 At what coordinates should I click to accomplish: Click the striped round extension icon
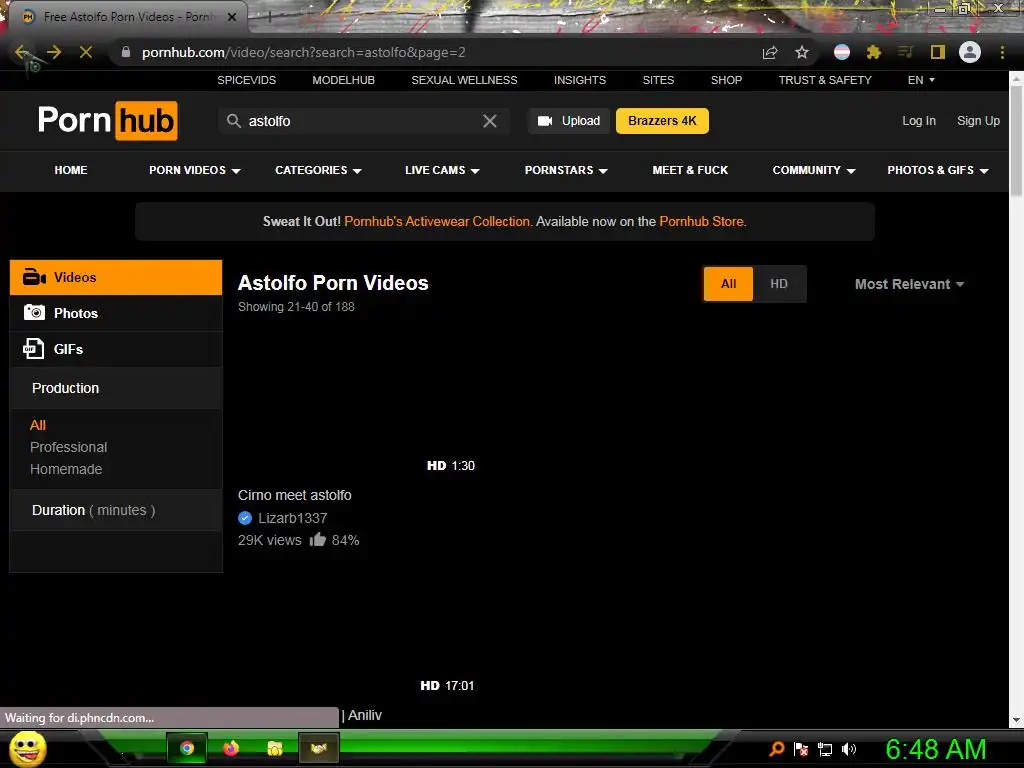pos(842,52)
